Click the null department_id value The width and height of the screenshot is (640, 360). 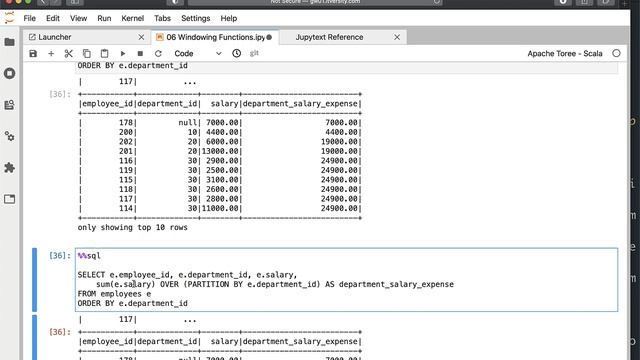188,122
